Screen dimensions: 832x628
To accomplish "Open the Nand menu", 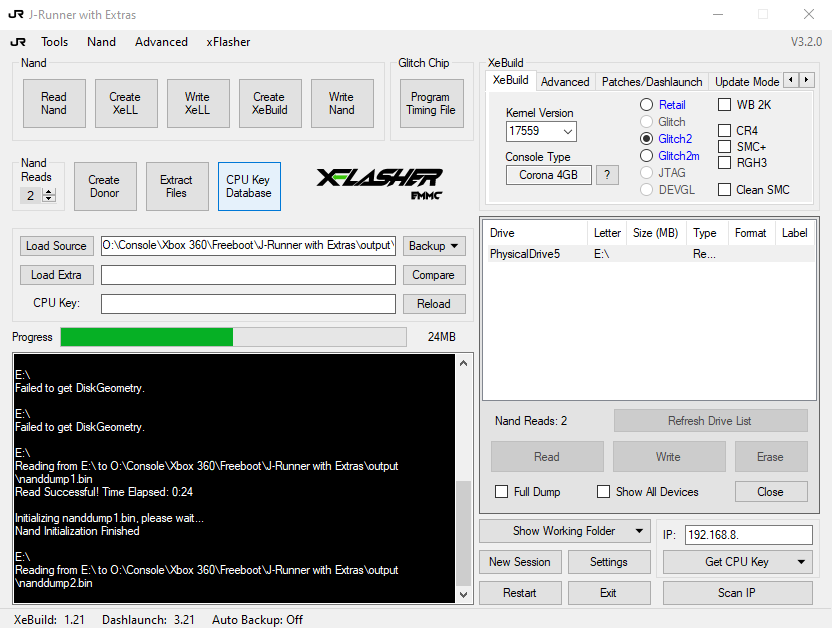I will click(101, 42).
